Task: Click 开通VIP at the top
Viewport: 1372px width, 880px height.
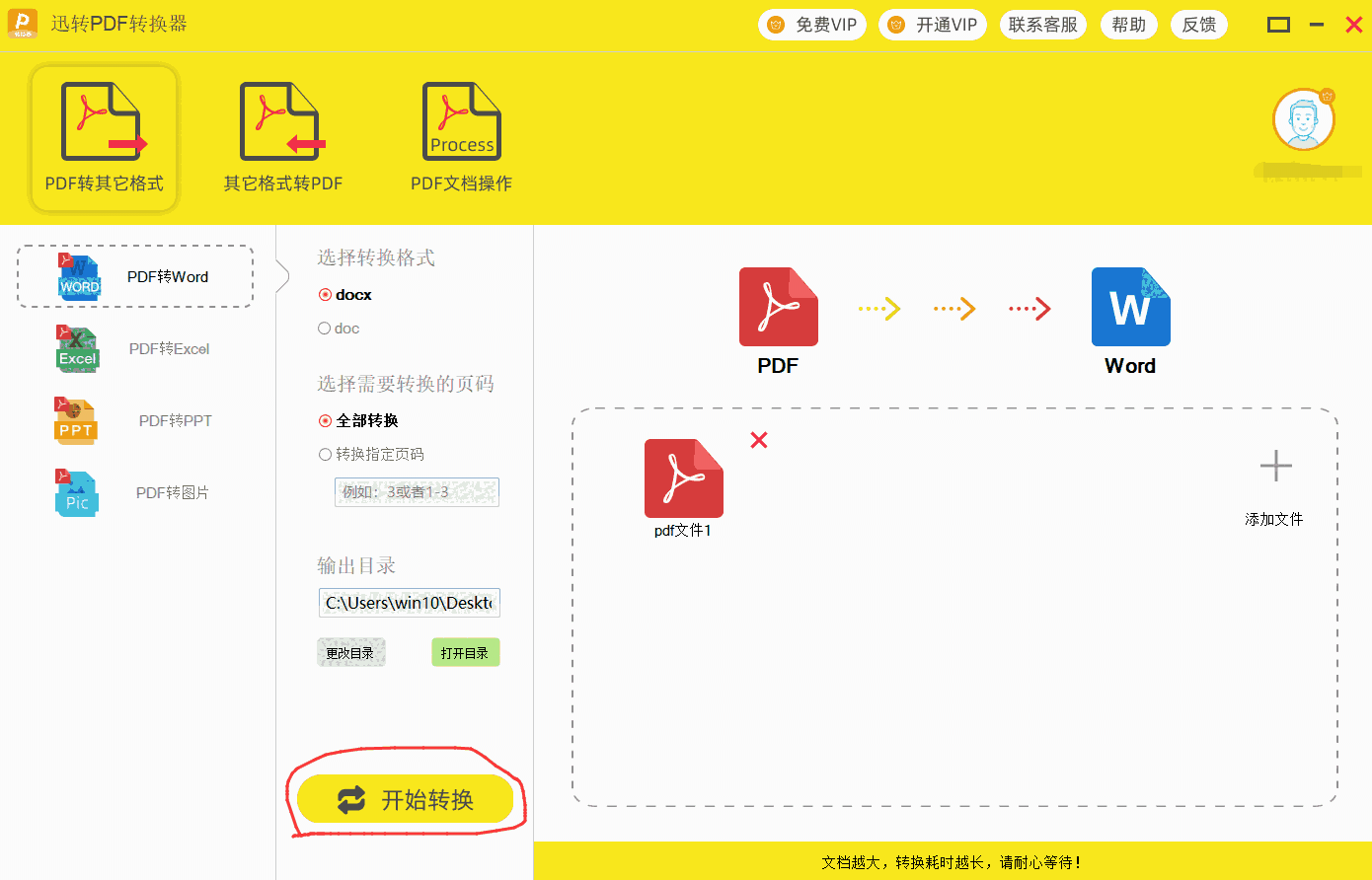Action: [932, 25]
